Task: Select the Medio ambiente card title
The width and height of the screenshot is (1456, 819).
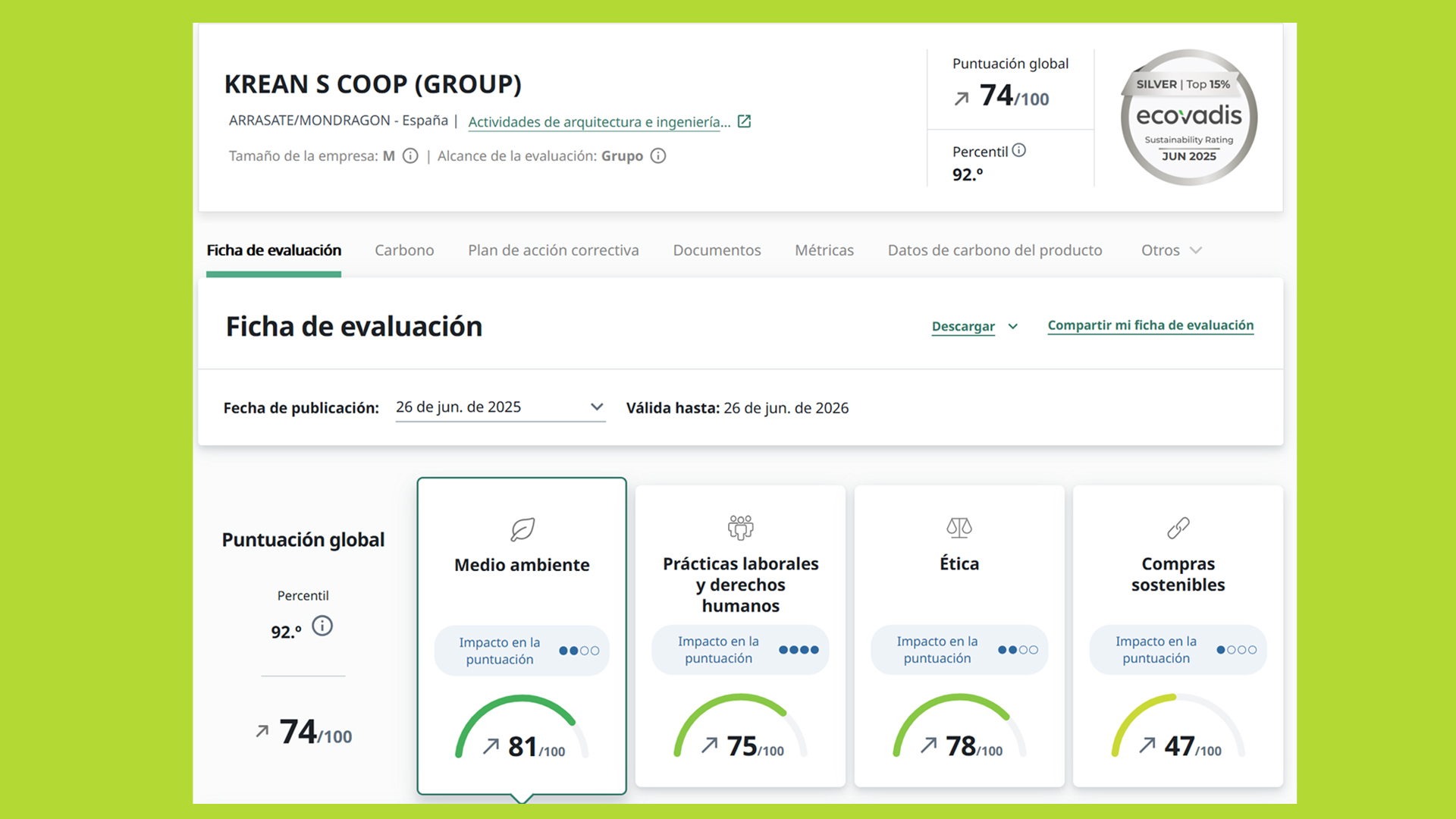Action: tap(522, 565)
